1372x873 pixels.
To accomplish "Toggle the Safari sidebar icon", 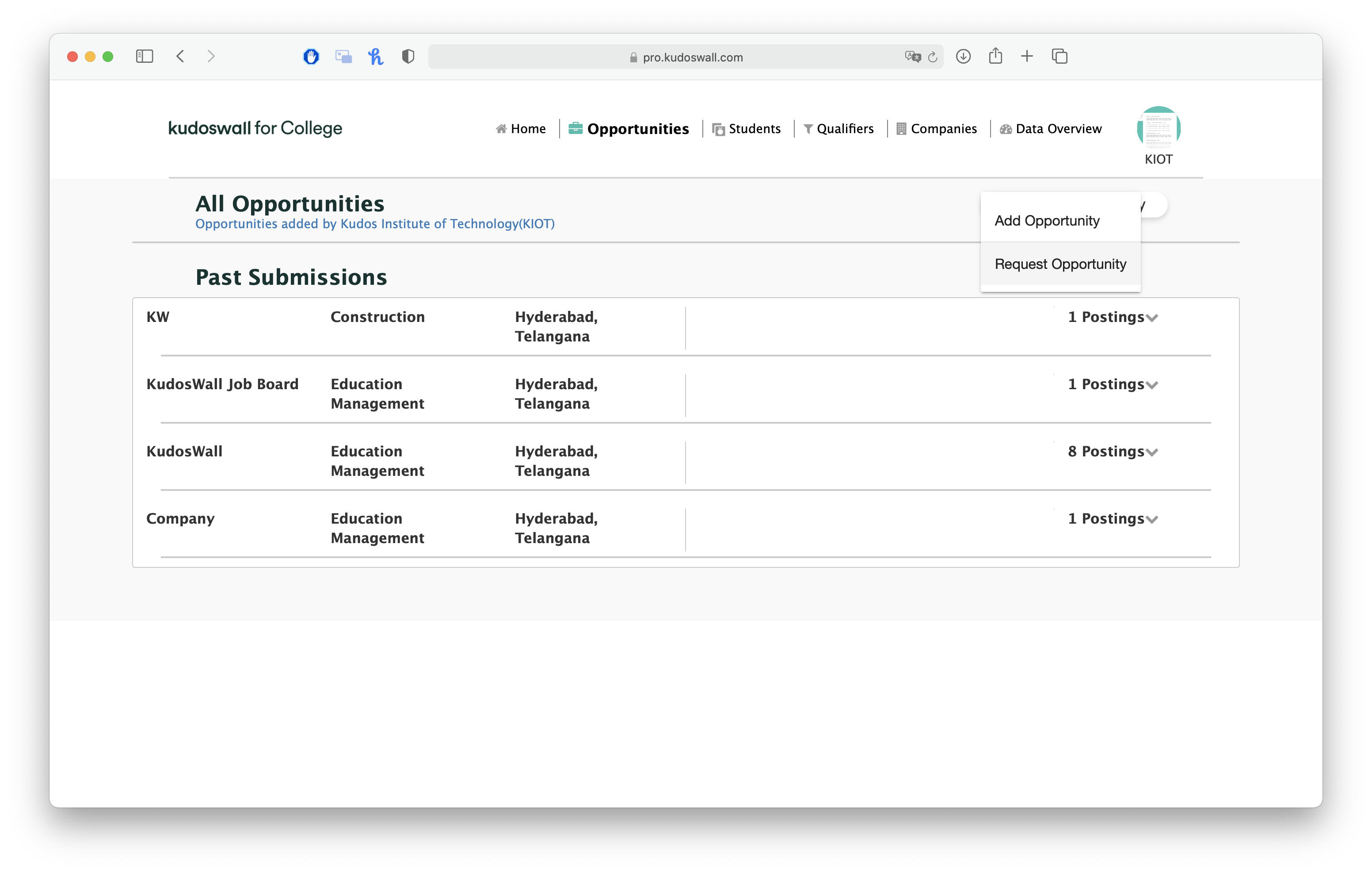I will (x=144, y=56).
